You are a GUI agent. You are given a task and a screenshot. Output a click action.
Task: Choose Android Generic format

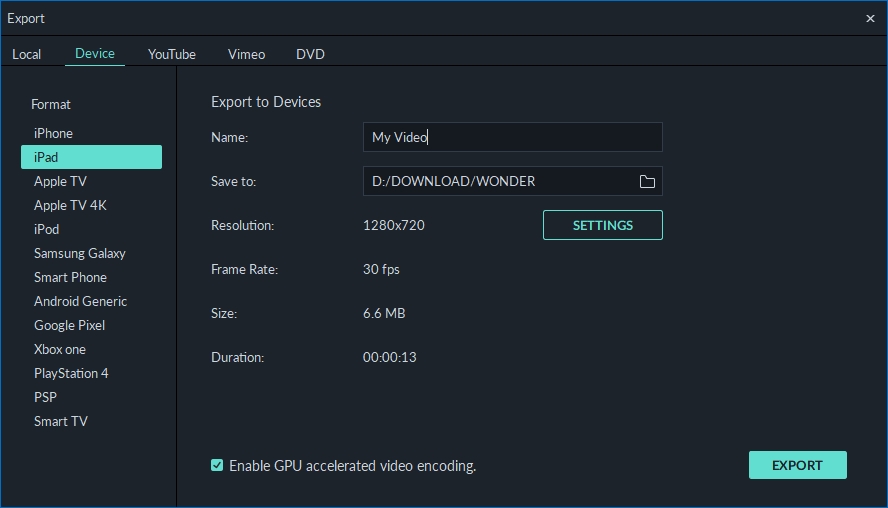click(80, 301)
